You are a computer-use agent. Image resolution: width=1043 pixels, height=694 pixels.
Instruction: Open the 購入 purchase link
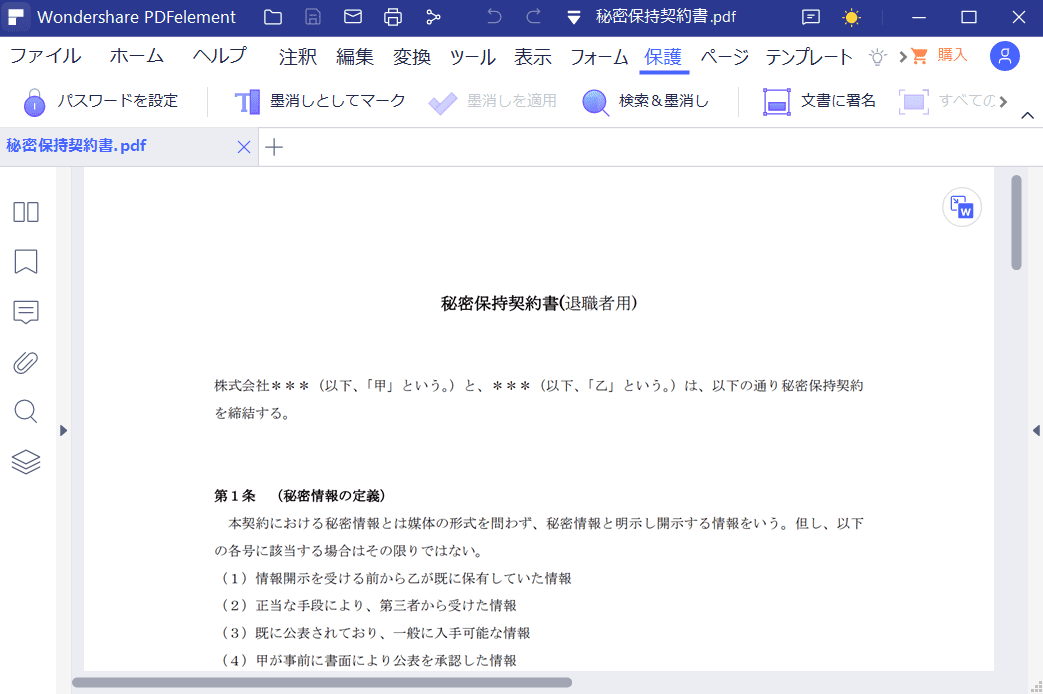pos(941,56)
